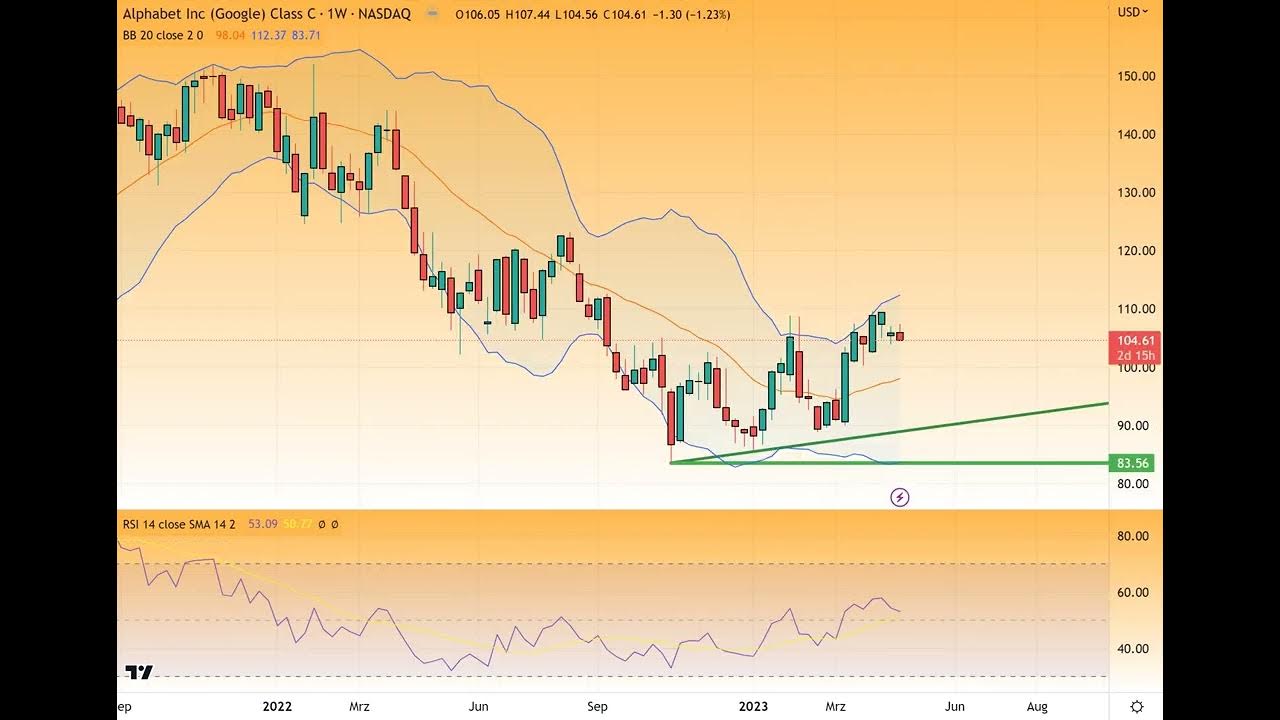Click the 90.00 price axis label
The image size is (1280, 720).
coord(1134,426)
